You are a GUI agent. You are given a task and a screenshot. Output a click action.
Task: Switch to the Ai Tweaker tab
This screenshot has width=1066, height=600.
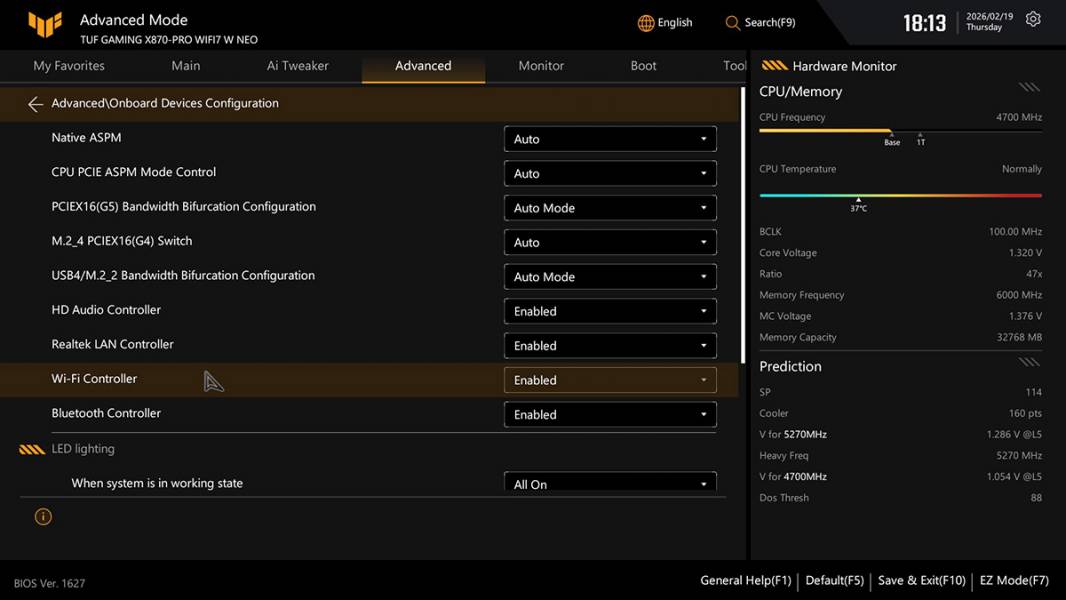coord(297,66)
